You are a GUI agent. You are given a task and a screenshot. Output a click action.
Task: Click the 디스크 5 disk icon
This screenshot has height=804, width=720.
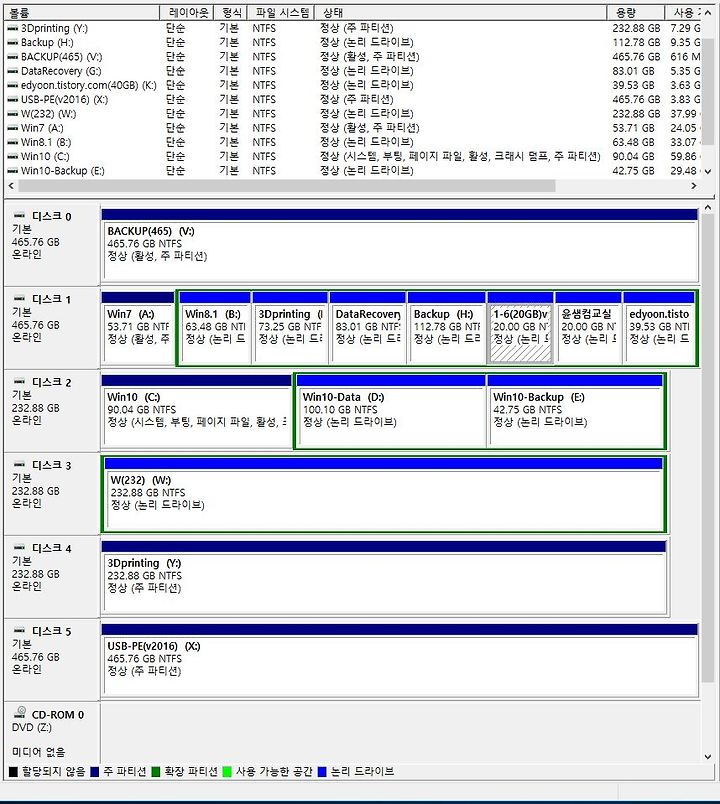[19, 631]
